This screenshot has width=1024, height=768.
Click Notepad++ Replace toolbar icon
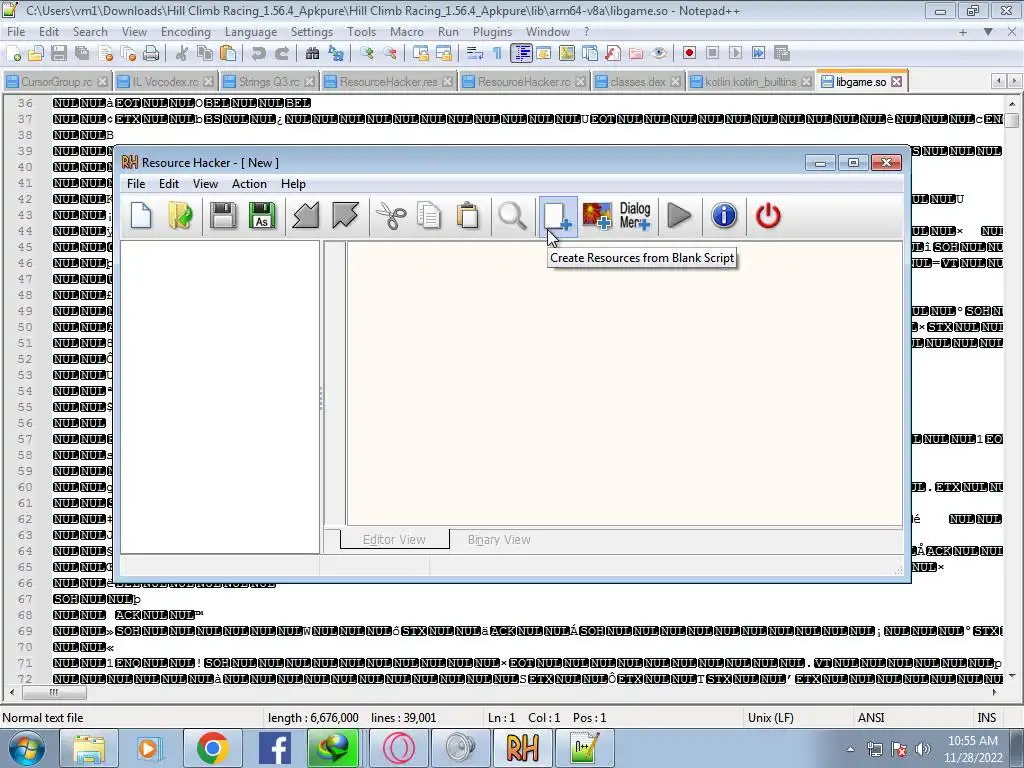pyautogui.click(x=336, y=54)
